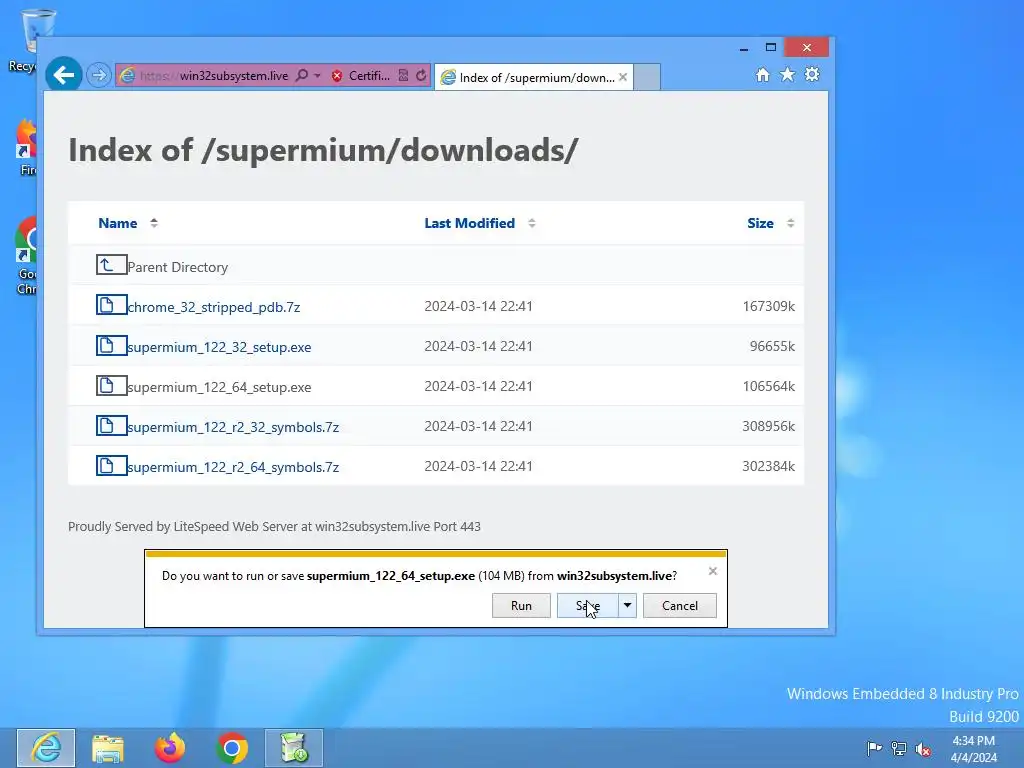Download supermium_122_32_setup.exe
The width and height of the screenshot is (1024, 768).
[219, 347]
